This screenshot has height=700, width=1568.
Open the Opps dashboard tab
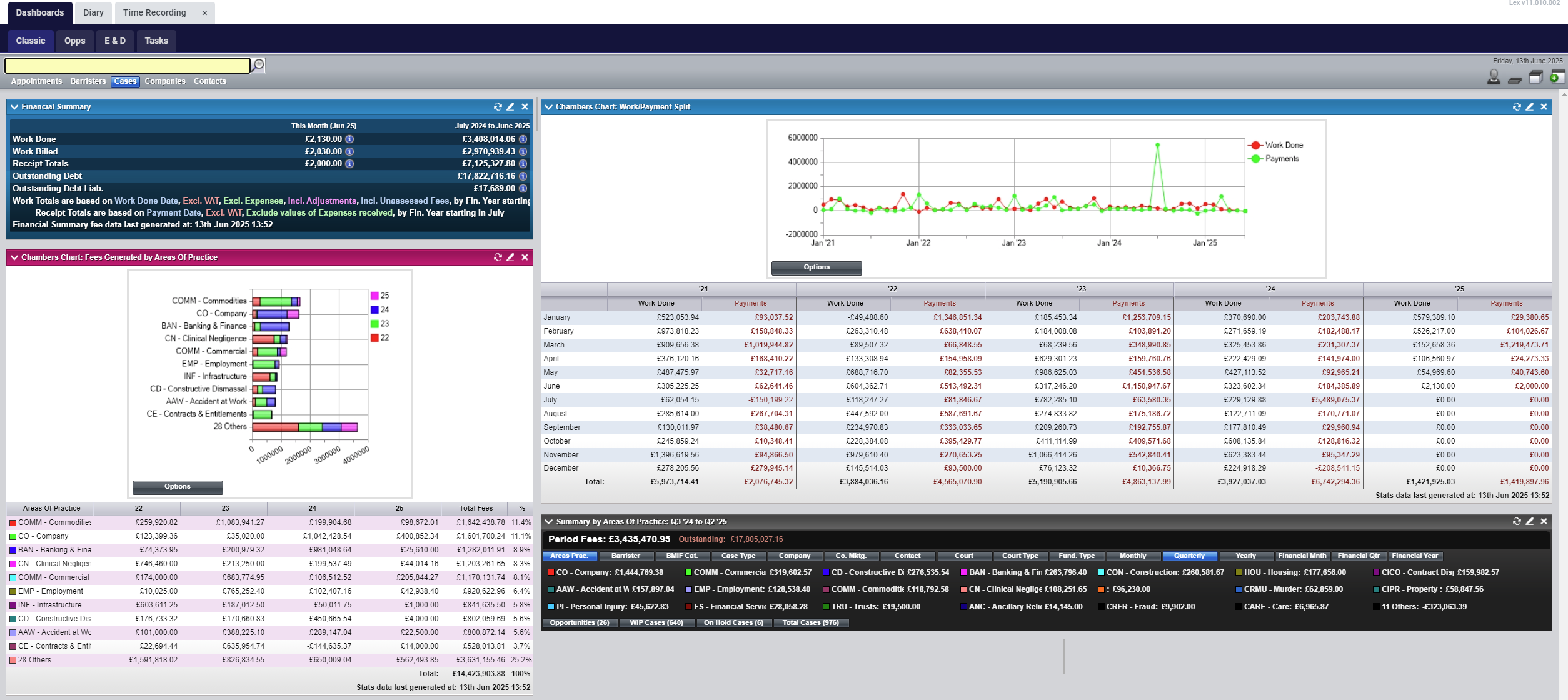pos(74,41)
